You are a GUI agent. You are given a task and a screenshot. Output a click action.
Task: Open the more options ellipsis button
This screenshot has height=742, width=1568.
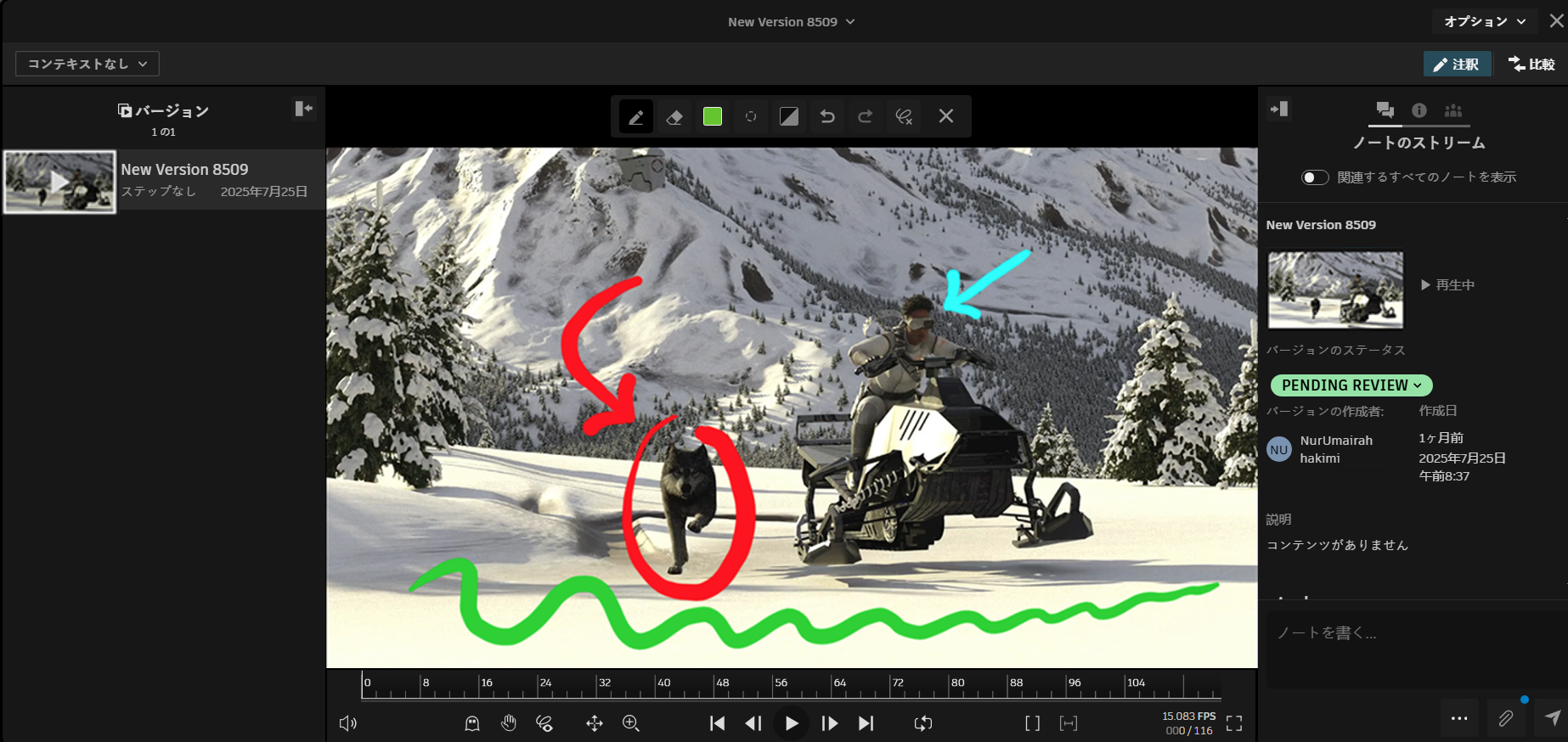pyautogui.click(x=1459, y=718)
